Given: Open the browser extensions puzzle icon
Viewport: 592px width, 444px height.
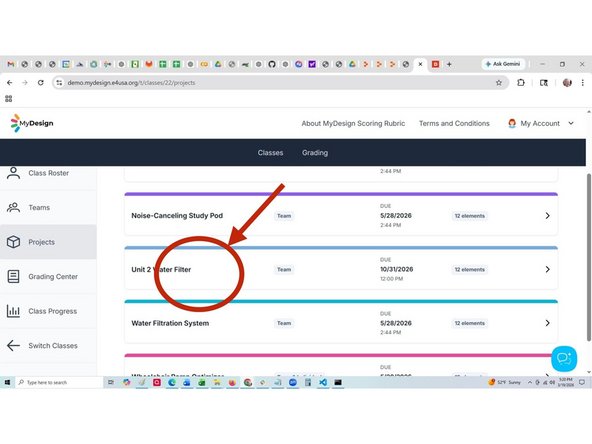Looking at the screenshot, I should pyautogui.click(x=521, y=83).
